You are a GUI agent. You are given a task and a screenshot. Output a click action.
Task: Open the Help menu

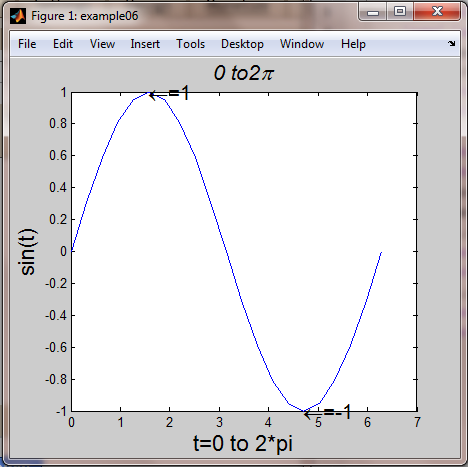(x=353, y=44)
